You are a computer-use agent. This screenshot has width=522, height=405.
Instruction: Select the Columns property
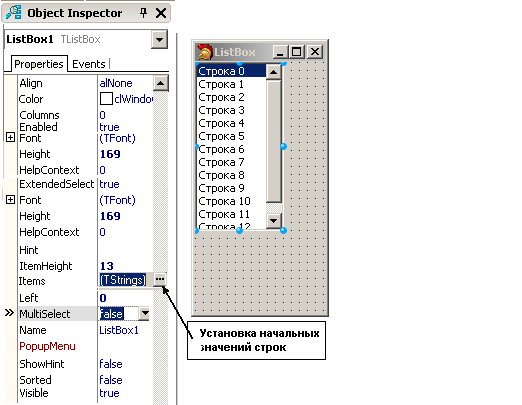[x=39, y=115]
